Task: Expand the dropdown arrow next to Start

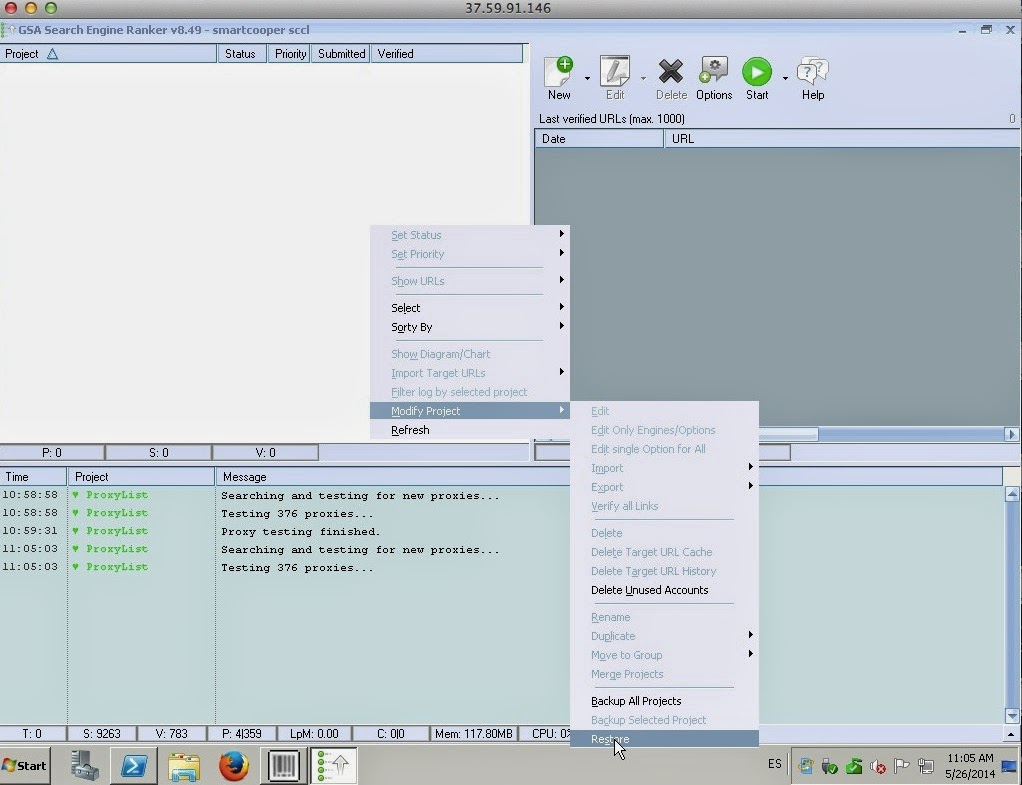Action: [785, 78]
